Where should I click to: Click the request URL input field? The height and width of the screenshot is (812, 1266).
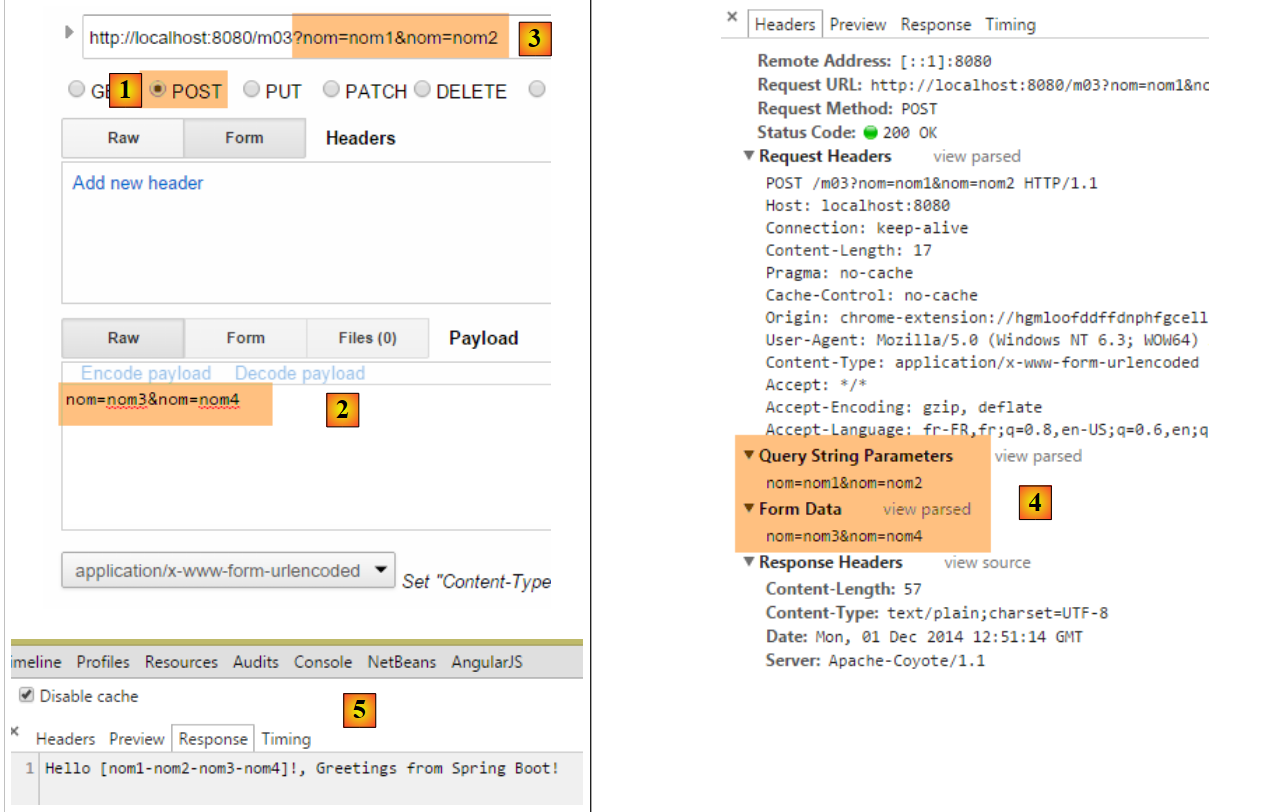(x=190, y=38)
